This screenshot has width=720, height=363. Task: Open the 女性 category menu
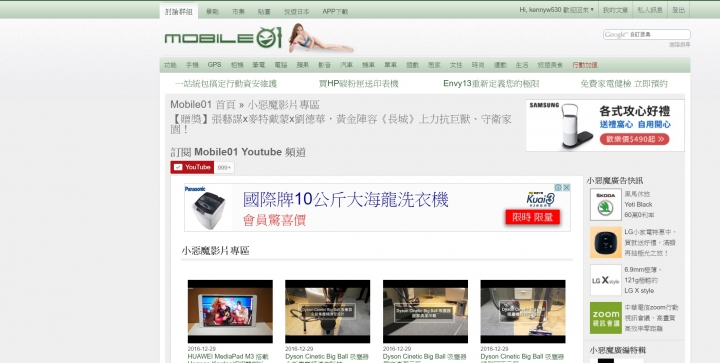click(456, 65)
